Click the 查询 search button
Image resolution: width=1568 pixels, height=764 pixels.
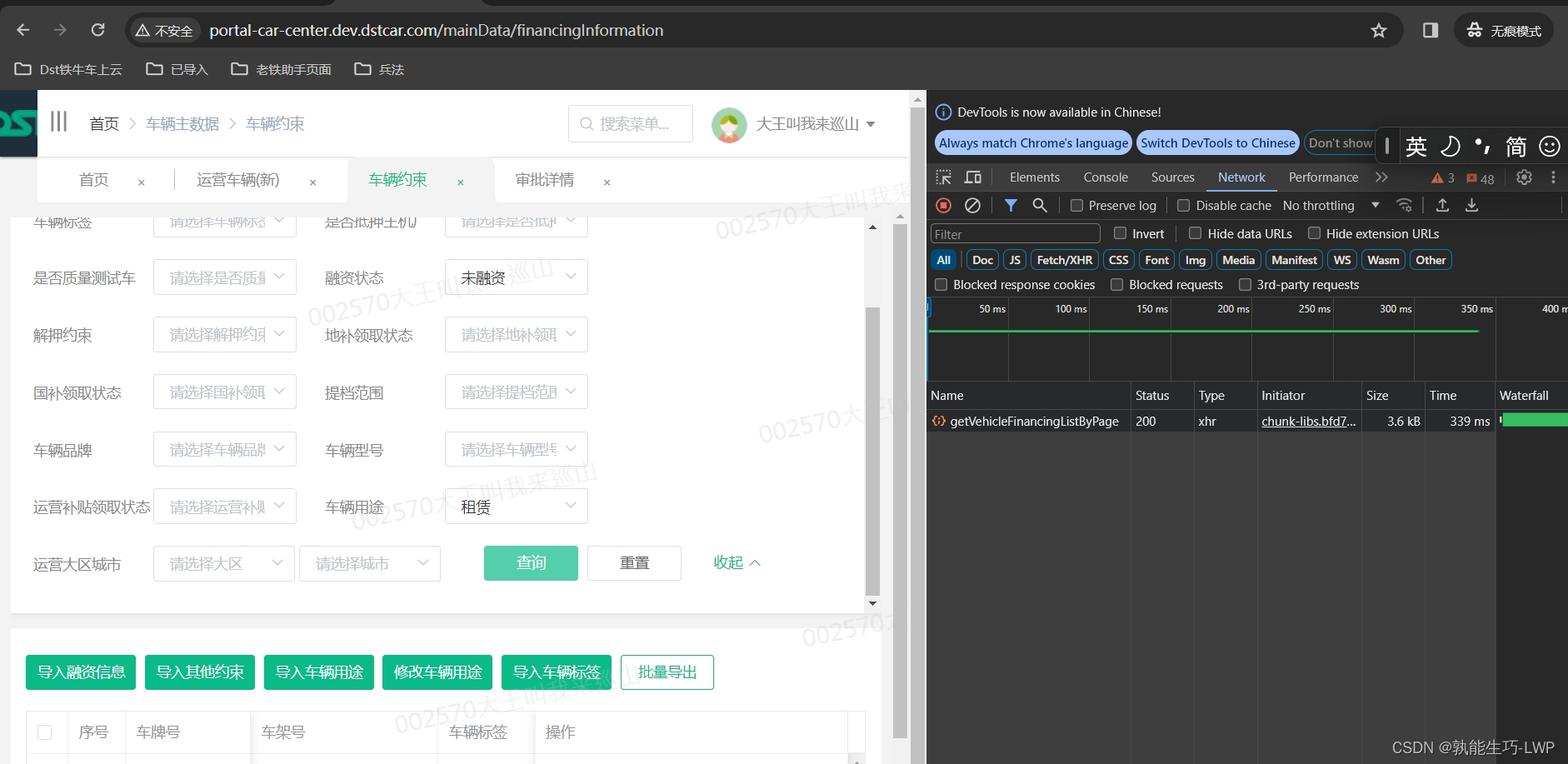tap(531, 563)
